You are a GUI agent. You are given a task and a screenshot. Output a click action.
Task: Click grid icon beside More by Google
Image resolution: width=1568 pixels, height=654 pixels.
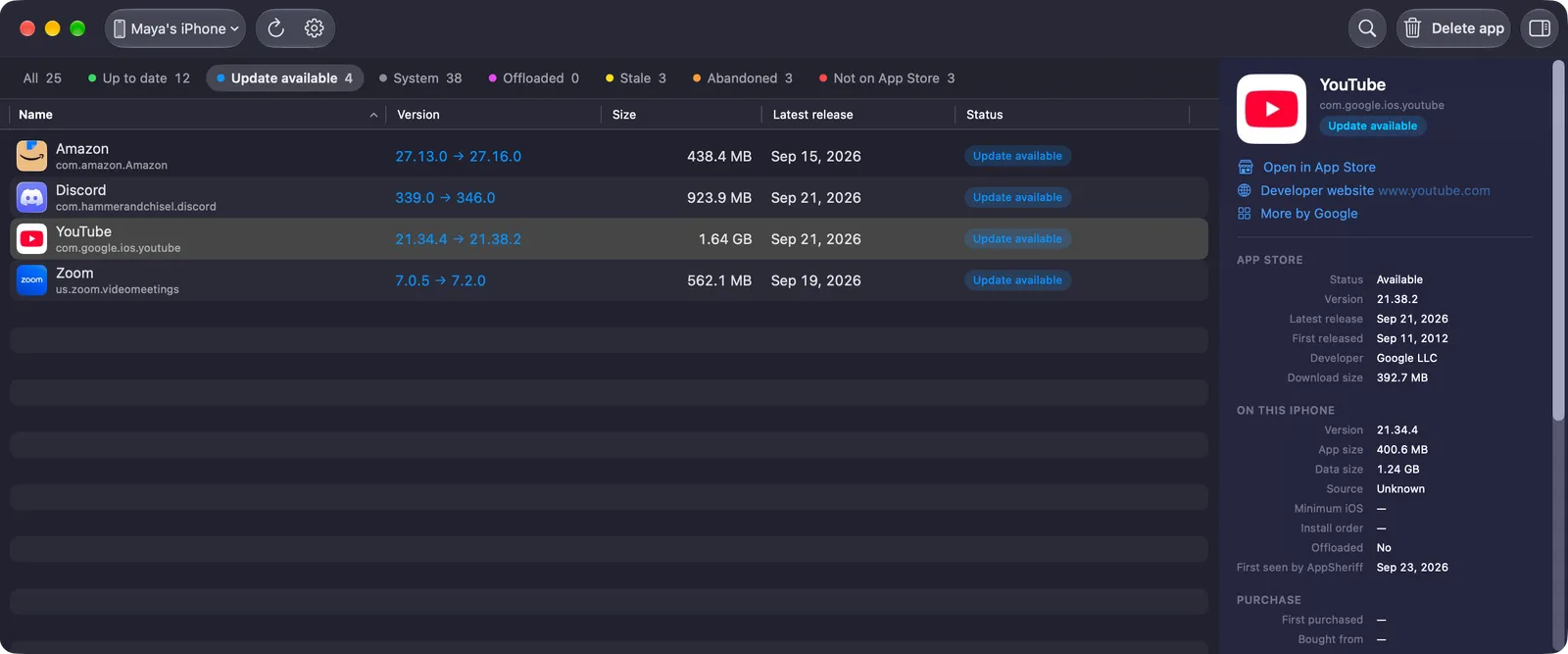coord(1245,214)
